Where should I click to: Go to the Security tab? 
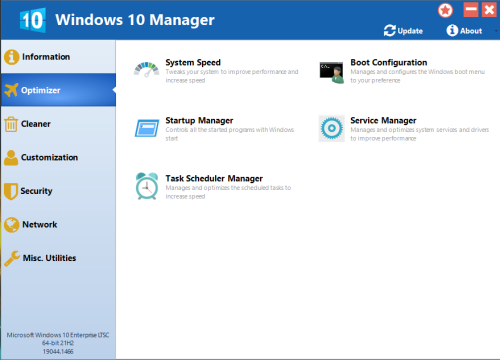pos(58,191)
